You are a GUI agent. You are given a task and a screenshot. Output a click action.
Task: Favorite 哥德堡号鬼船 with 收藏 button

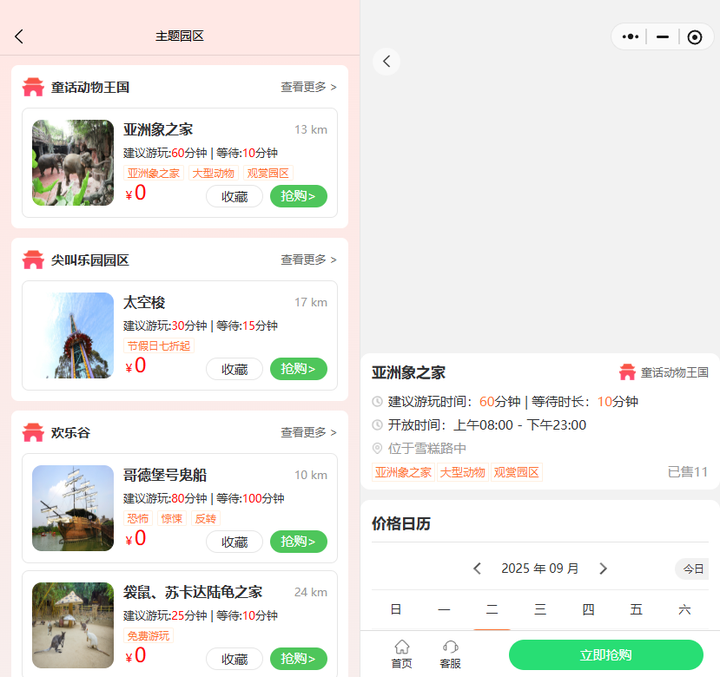[x=235, y=542]
